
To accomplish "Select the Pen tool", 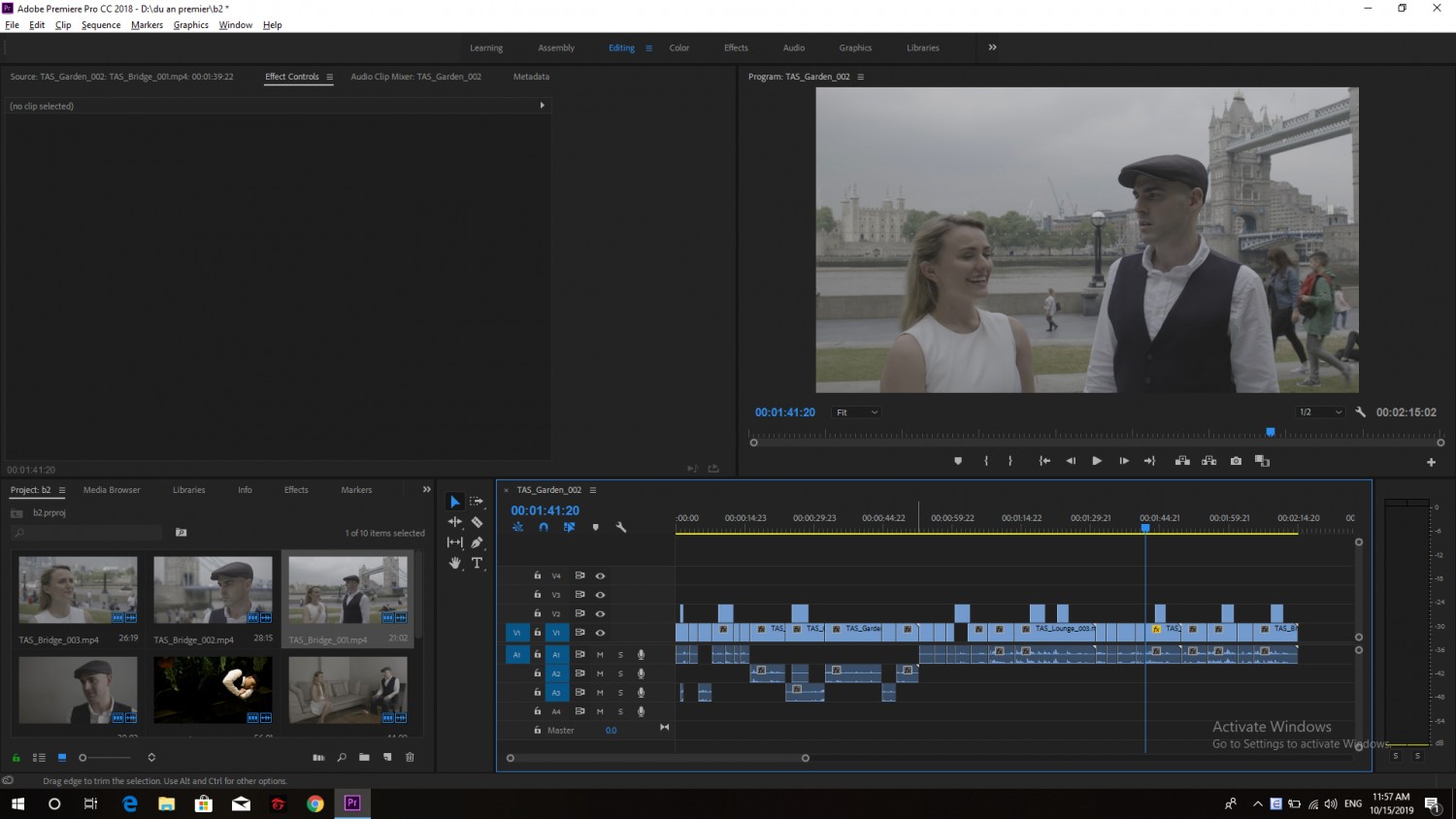I will click(x=477, y=542).
